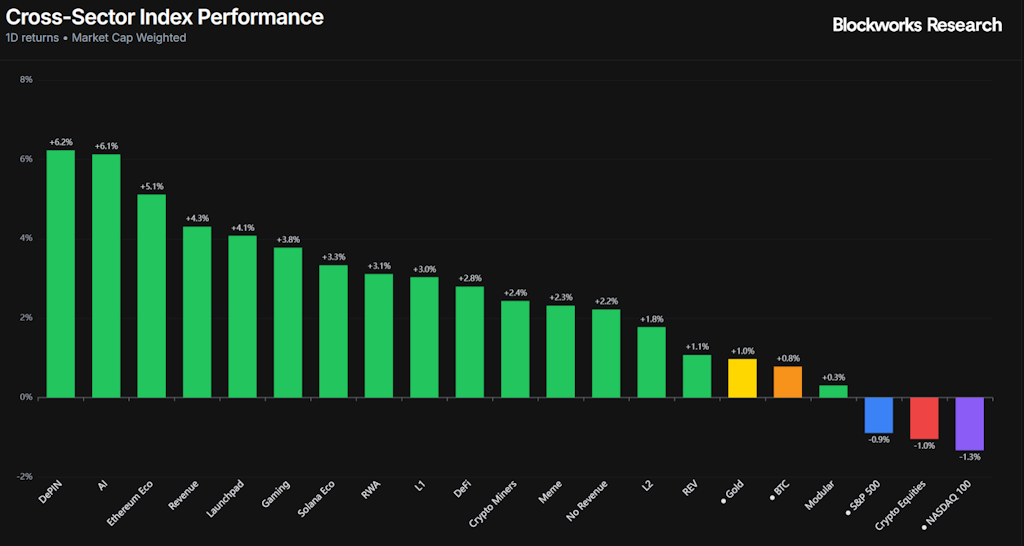Click the Cross-Sector Index Performance title
This screenshot has width=1024, height=546.
165,17
